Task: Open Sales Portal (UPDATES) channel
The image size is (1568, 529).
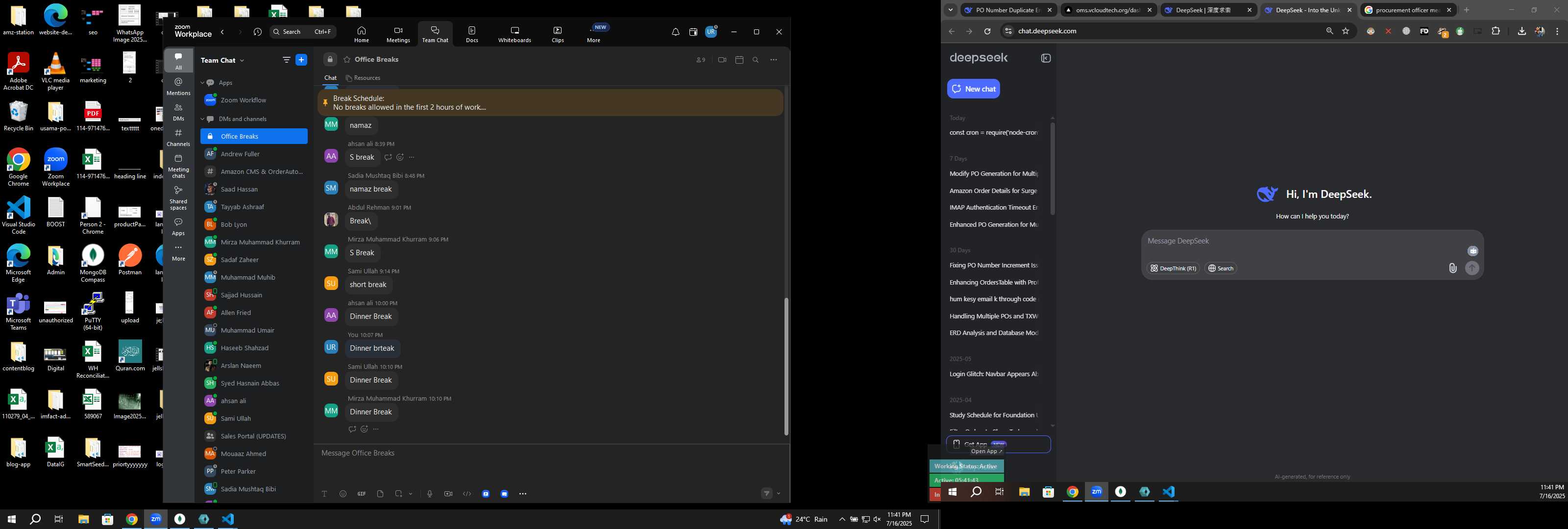Action: 254,436
